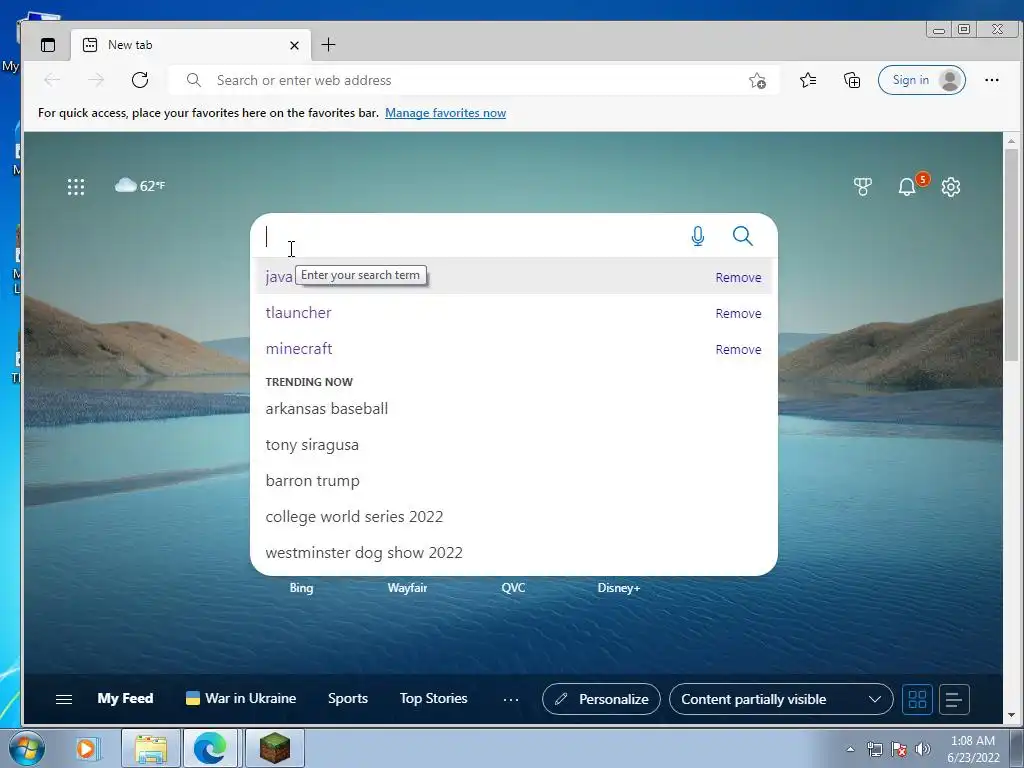
Task: Open the QVC quick link
Action: (513, 588)
